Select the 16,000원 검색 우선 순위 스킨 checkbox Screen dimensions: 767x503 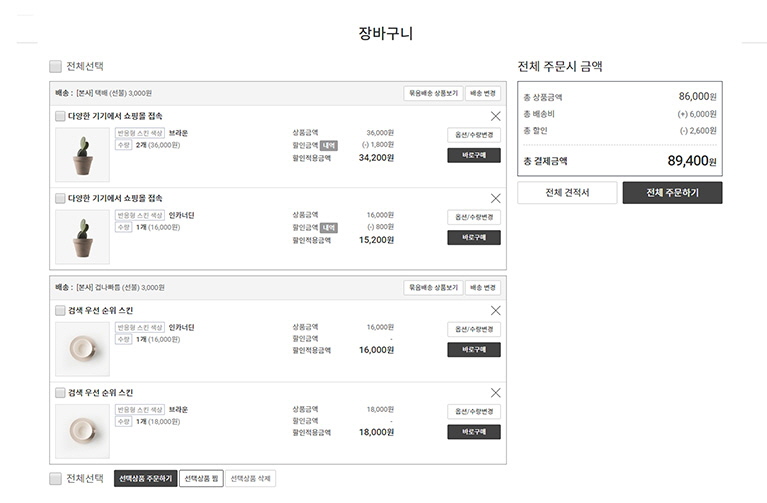click(x=60, y=310)
